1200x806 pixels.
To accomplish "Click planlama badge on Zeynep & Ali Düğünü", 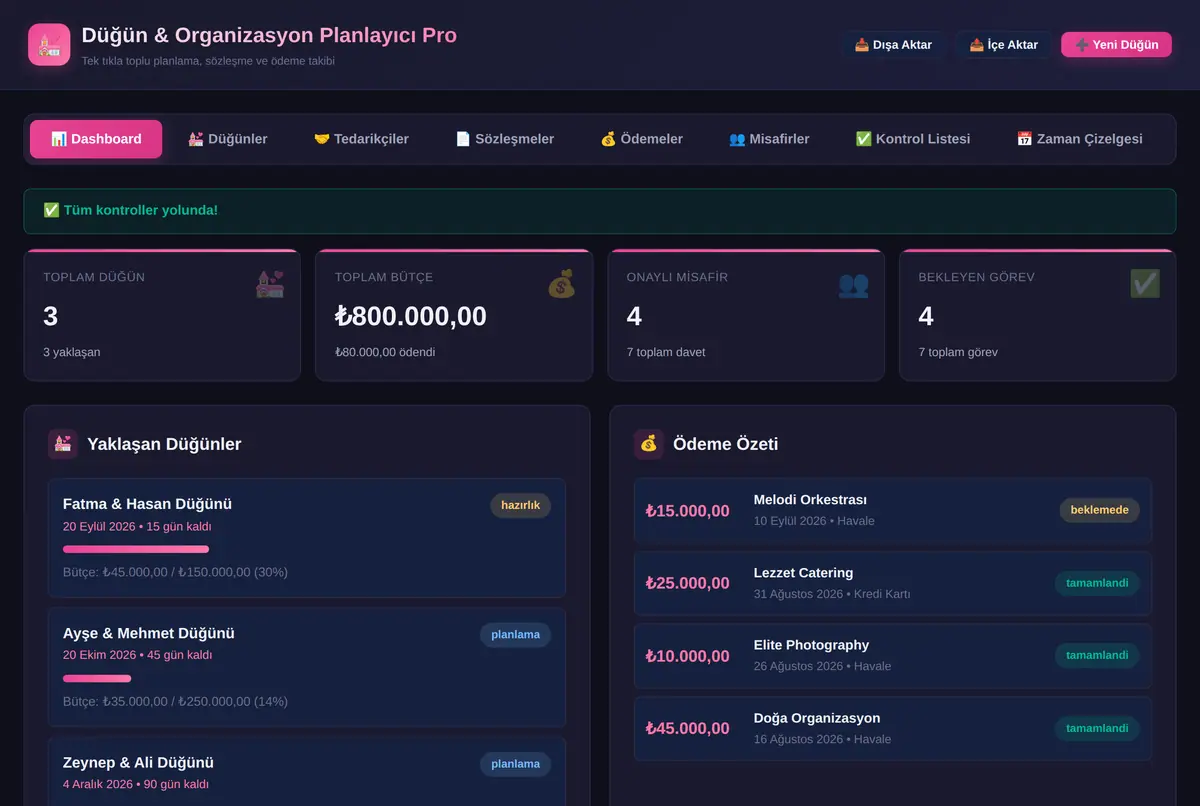I will 516,764.
